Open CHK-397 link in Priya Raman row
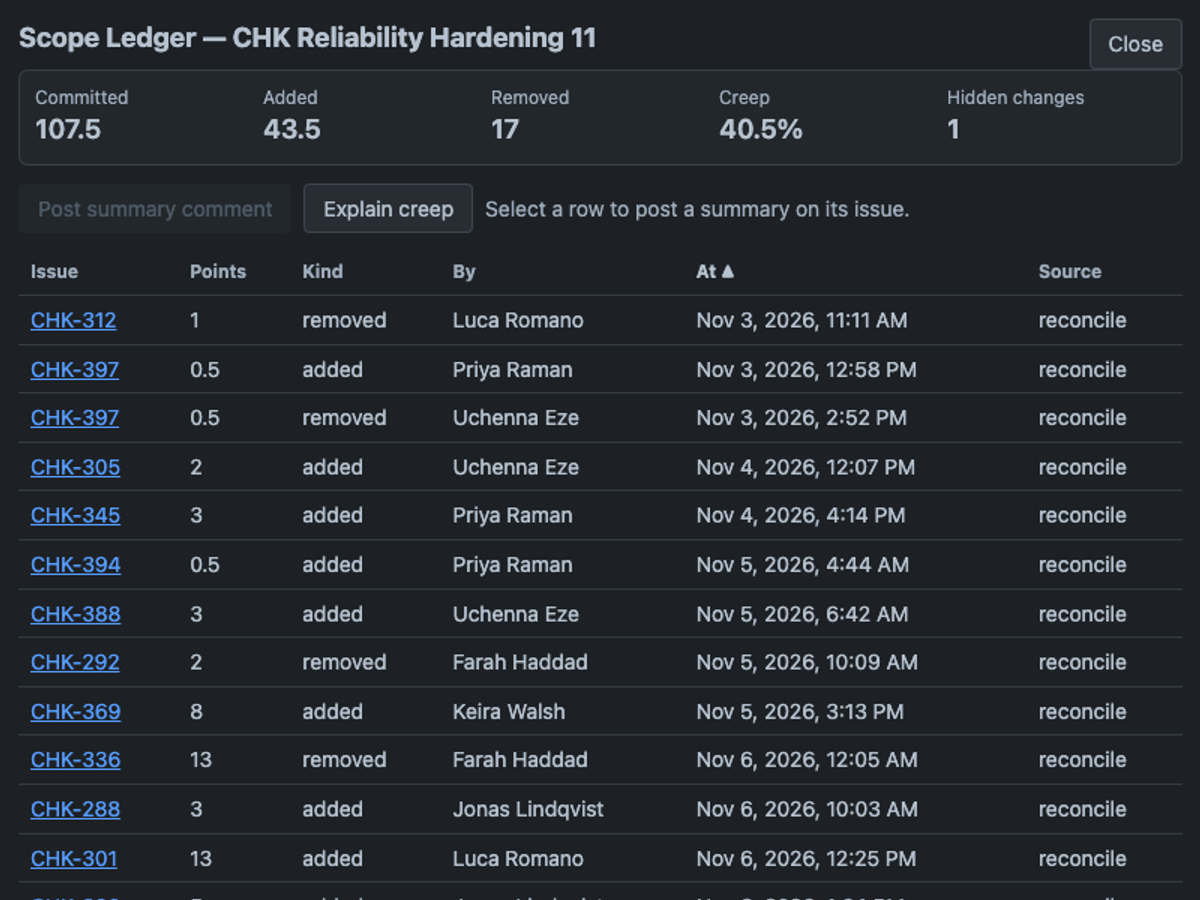Viewport: 1200px width, 900px height. [75, 370]
